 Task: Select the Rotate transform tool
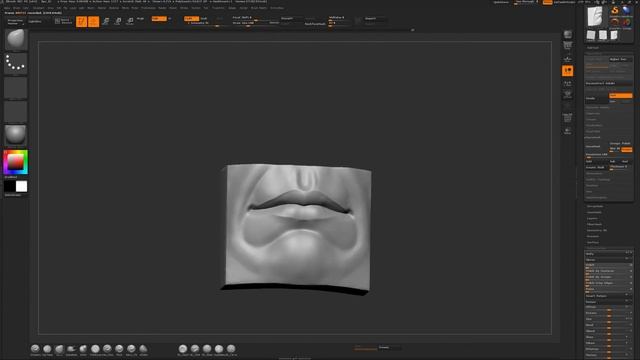(130, 21)
